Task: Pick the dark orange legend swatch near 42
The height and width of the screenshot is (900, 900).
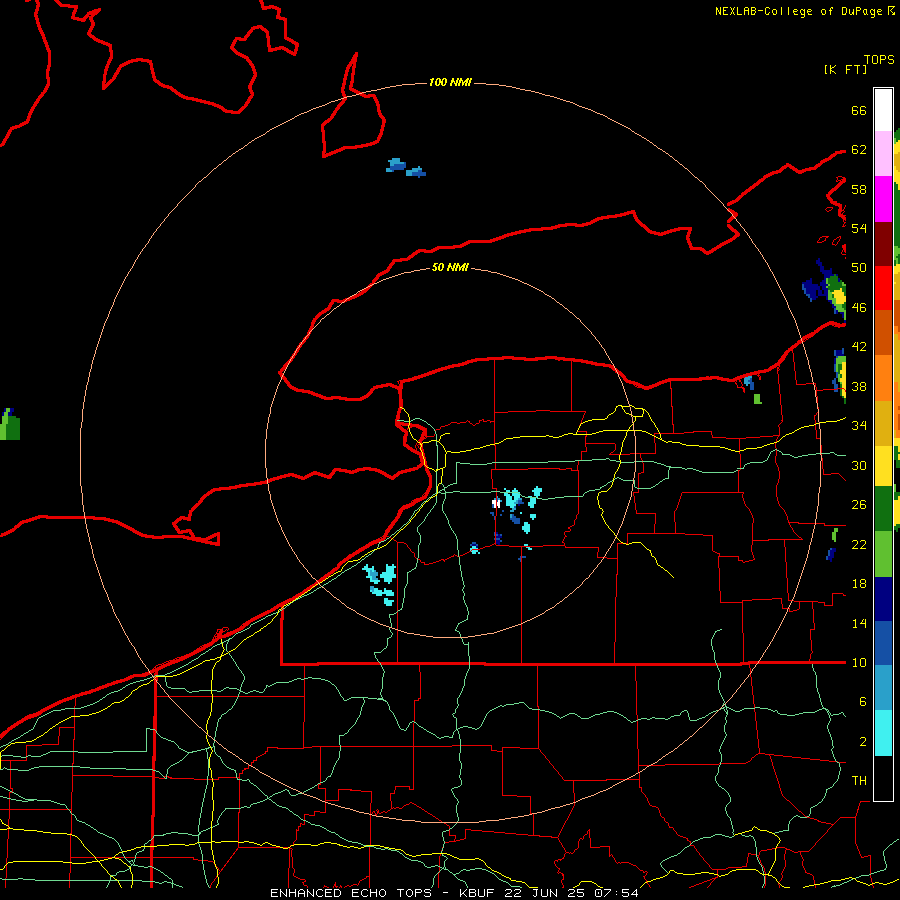Action: coord(883,333)
